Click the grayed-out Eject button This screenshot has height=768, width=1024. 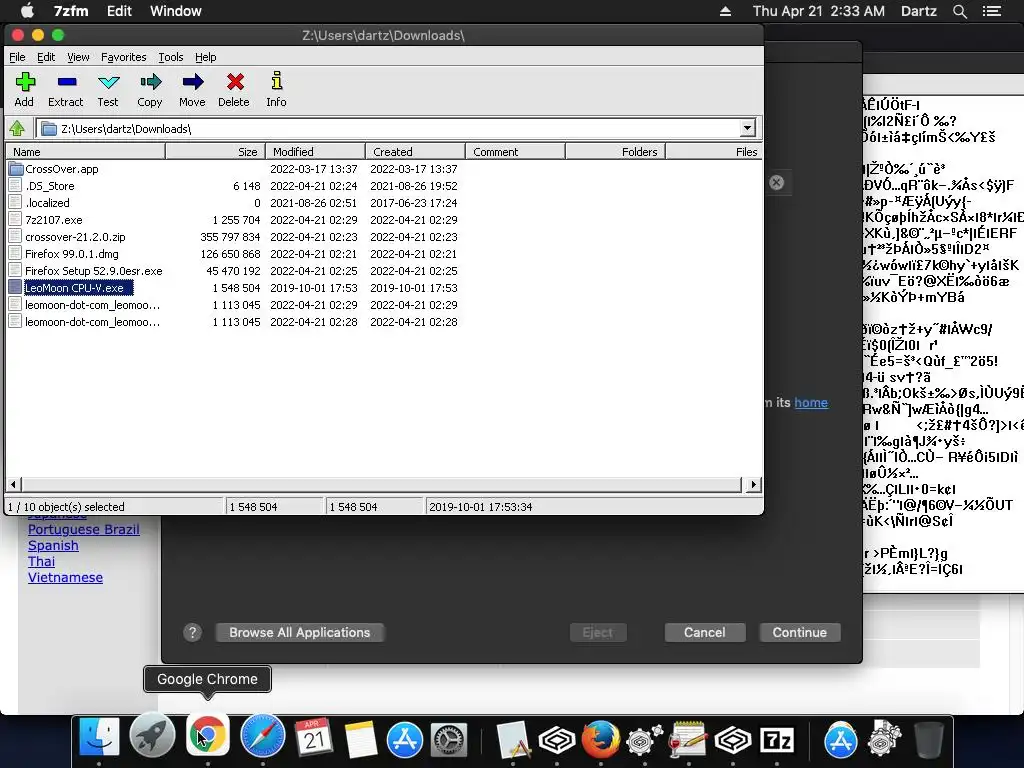pos(598,632)
